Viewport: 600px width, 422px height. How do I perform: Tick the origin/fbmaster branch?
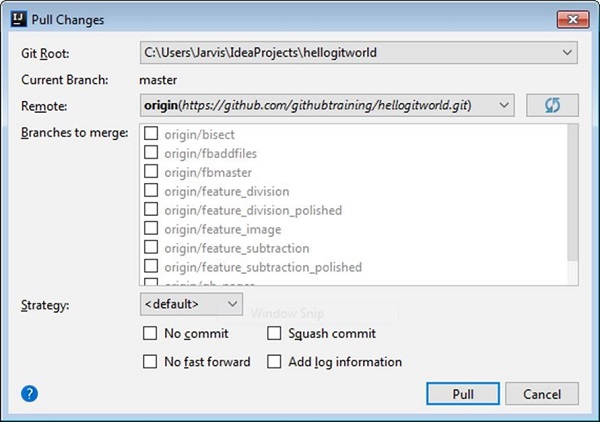pyautogui.click(x=152, y=172)
